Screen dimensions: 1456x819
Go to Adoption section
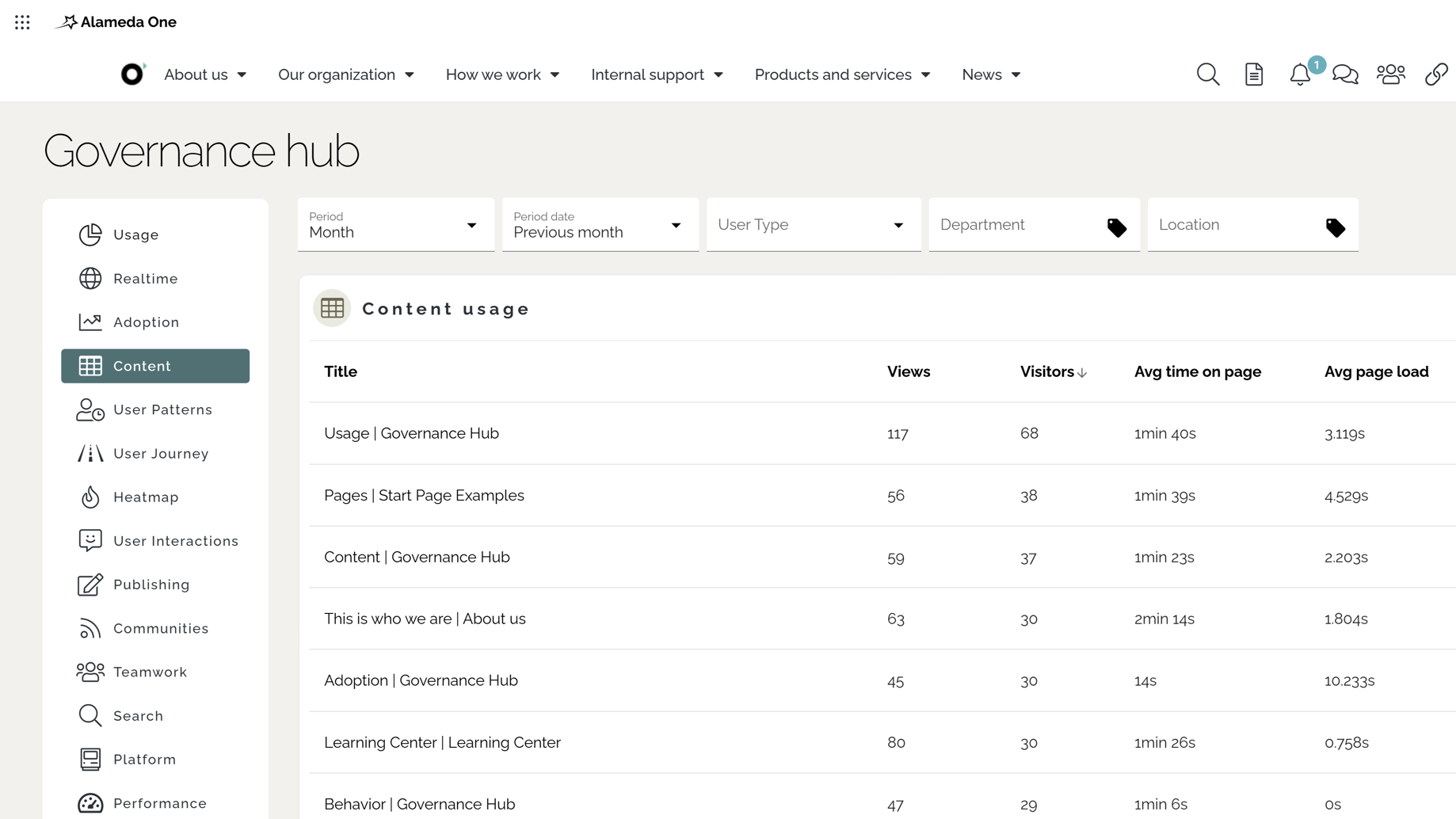click(155, 322)
